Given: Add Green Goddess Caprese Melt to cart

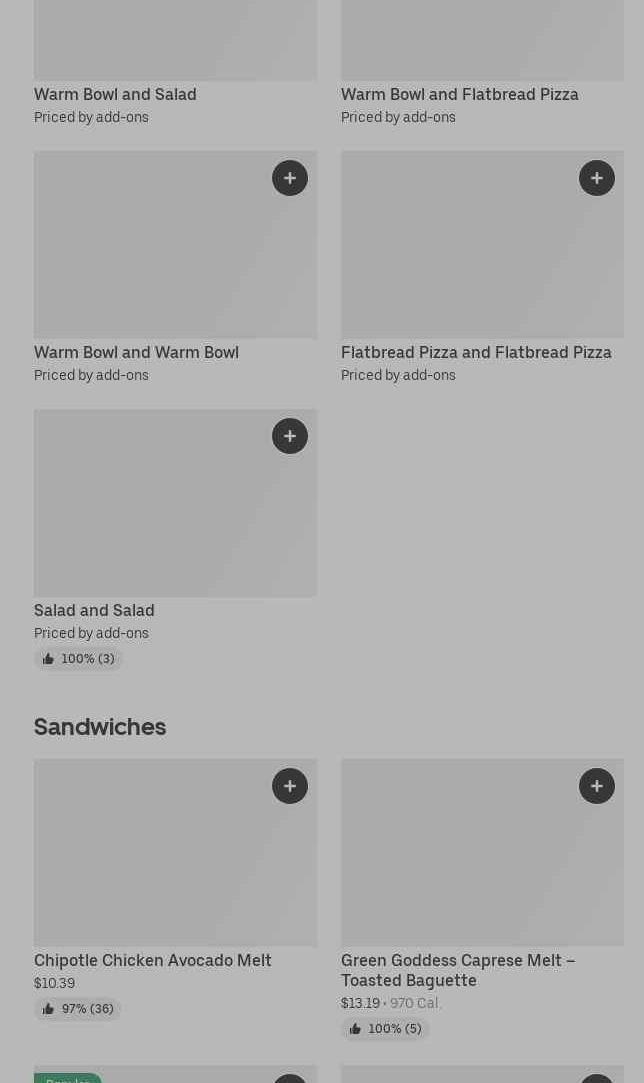Looking at the screenshot, I should 596,786.
